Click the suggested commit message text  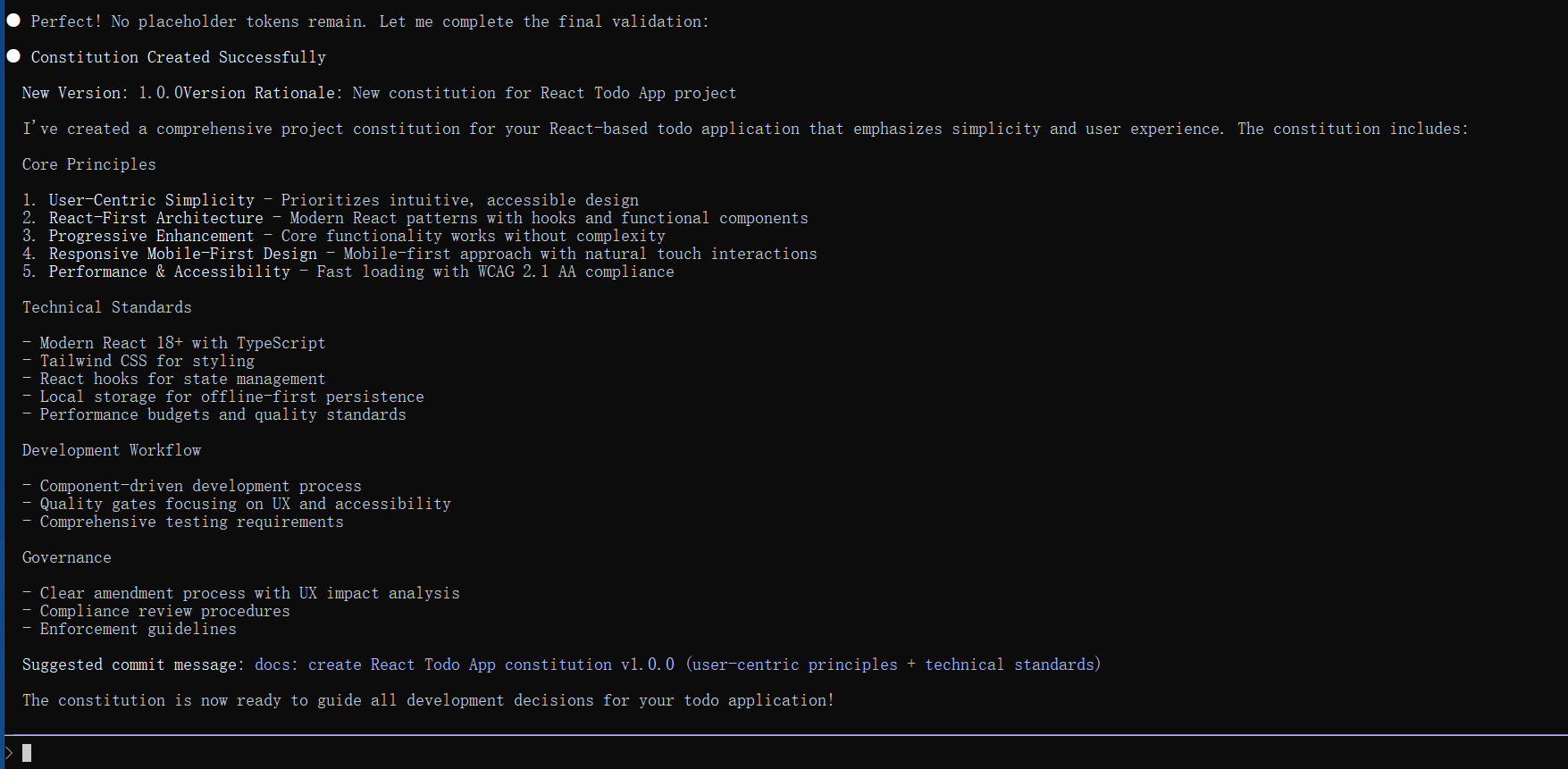coord(677,665)
